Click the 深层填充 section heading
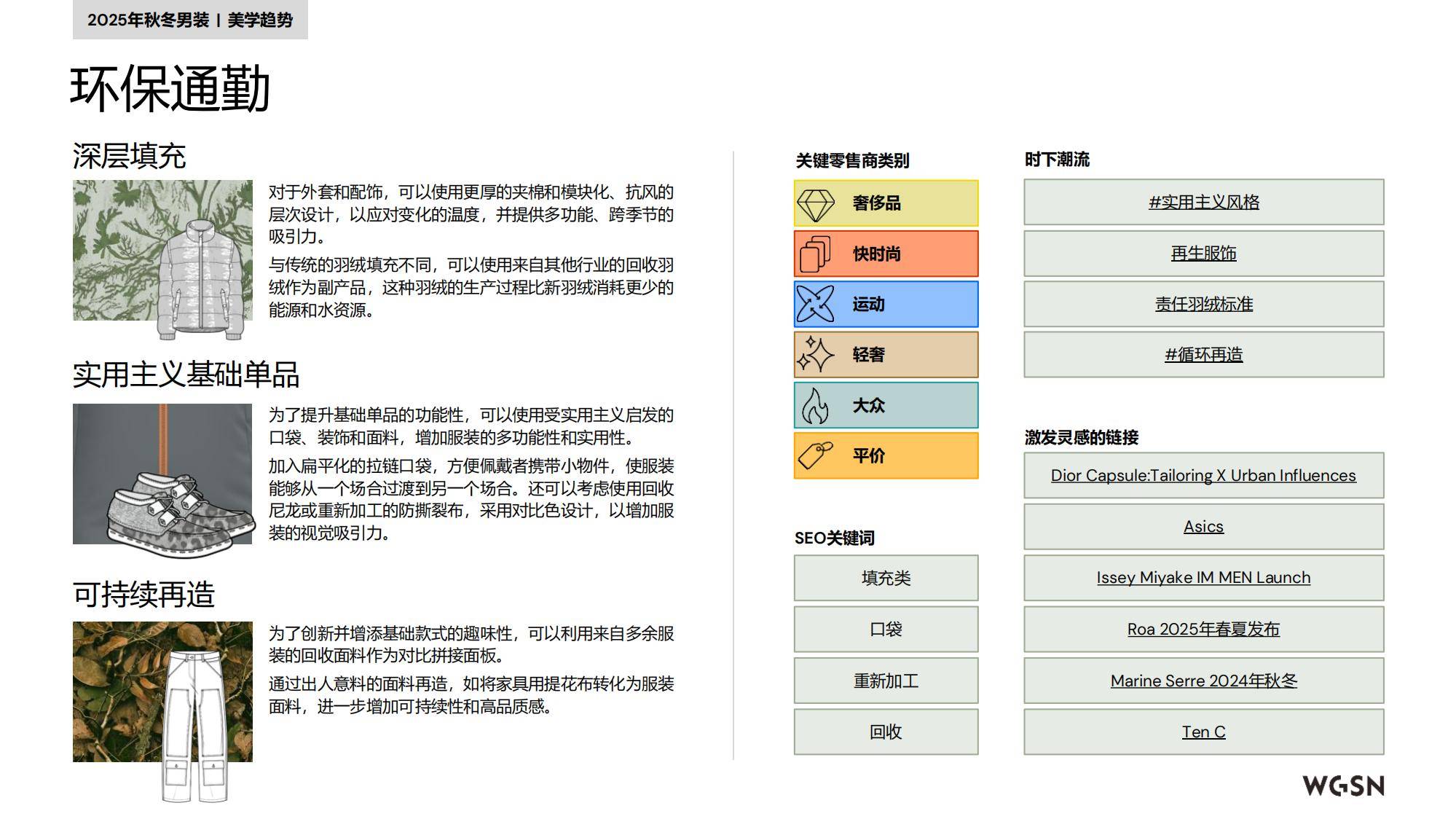The height and width of the screenshot is (819, 1456). [x=129, y=156]
